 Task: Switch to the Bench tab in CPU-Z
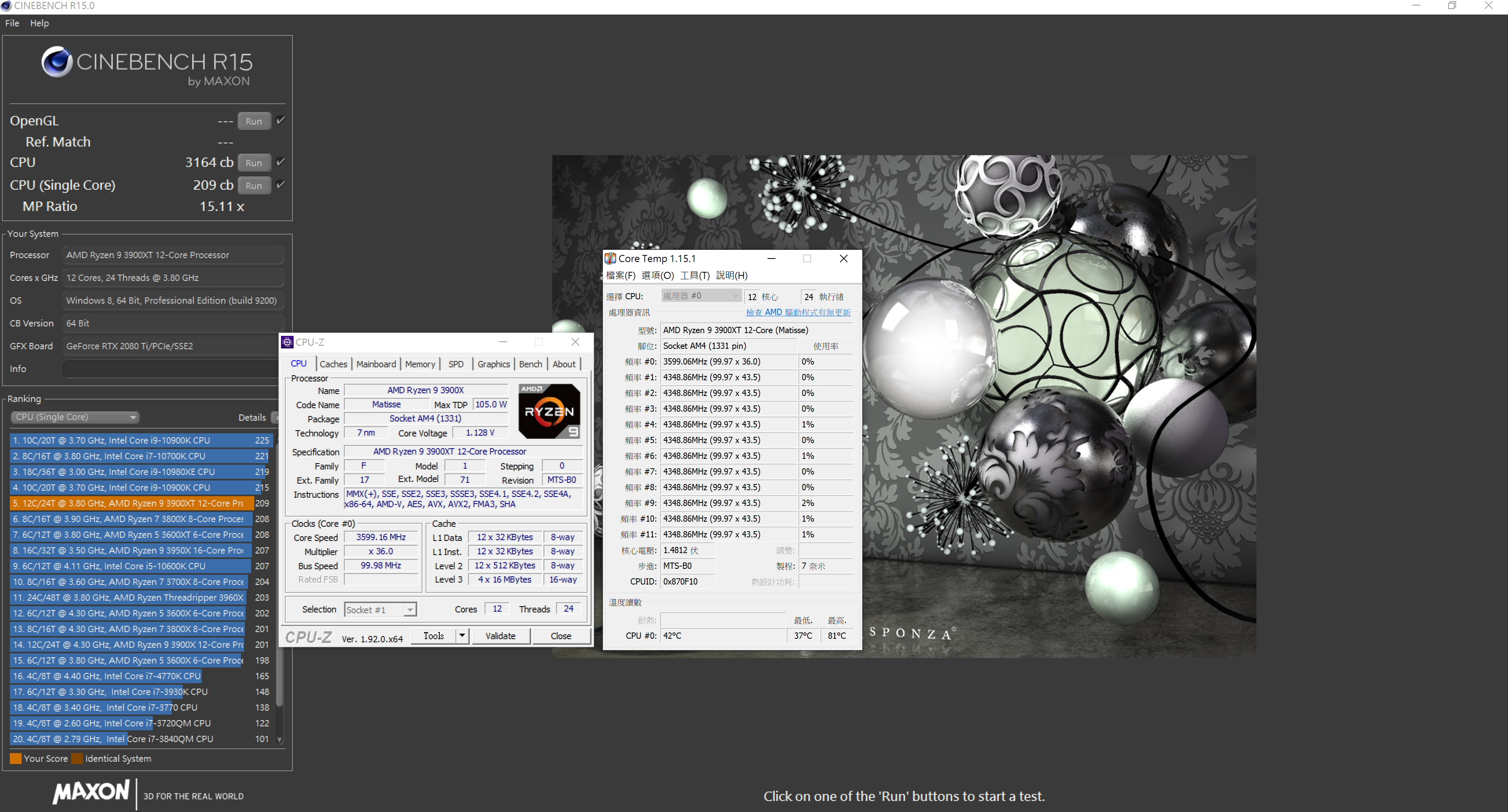[x=531, y=364]
